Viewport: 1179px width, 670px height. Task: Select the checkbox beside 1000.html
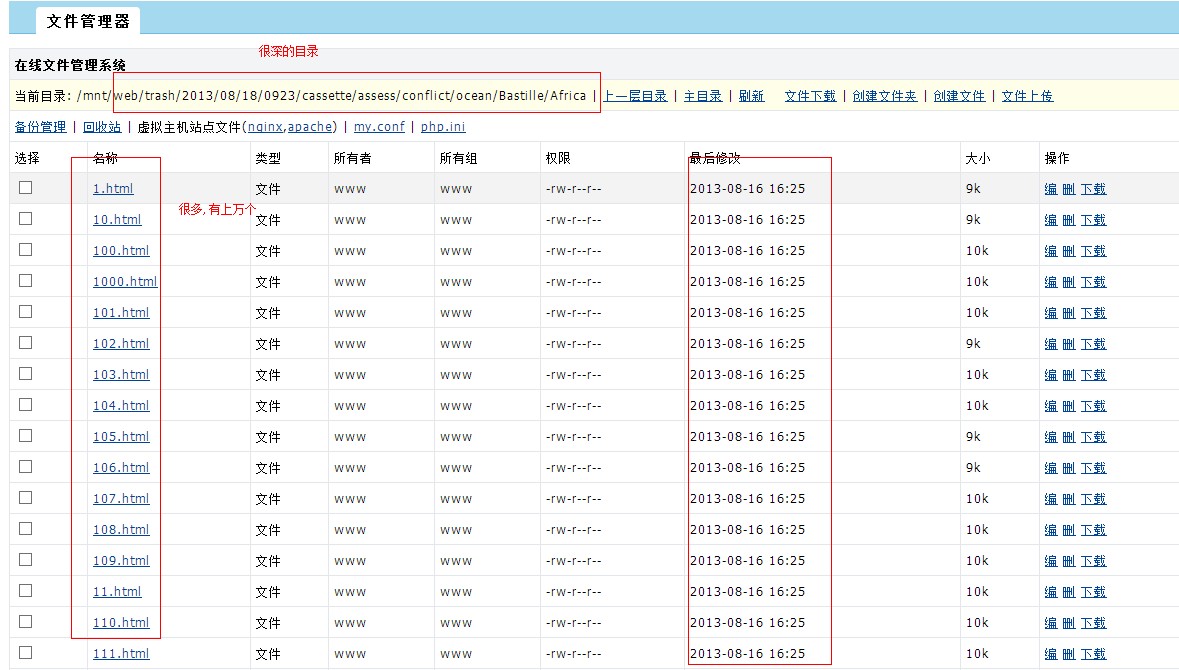click(26, 281)
